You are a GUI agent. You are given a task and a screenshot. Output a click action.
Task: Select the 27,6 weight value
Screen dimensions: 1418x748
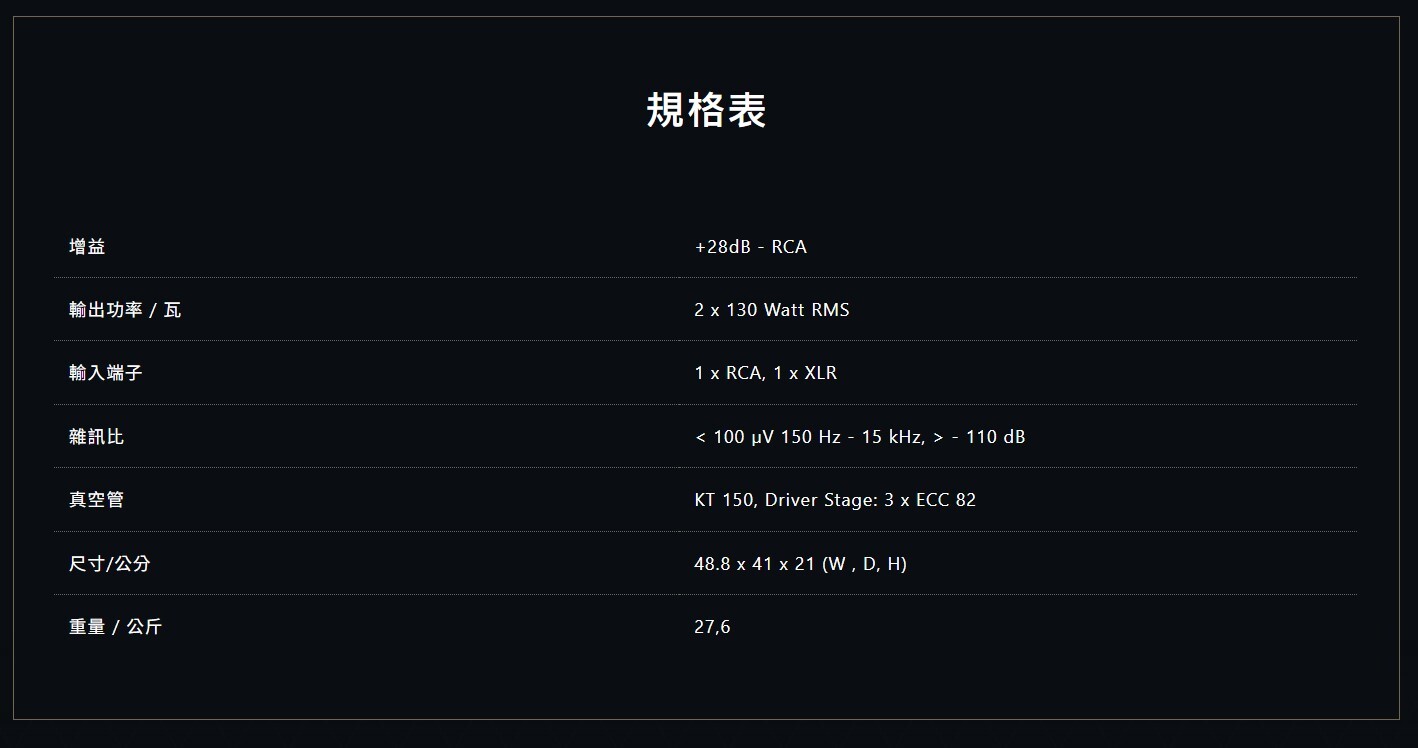(x=712, y=627)
